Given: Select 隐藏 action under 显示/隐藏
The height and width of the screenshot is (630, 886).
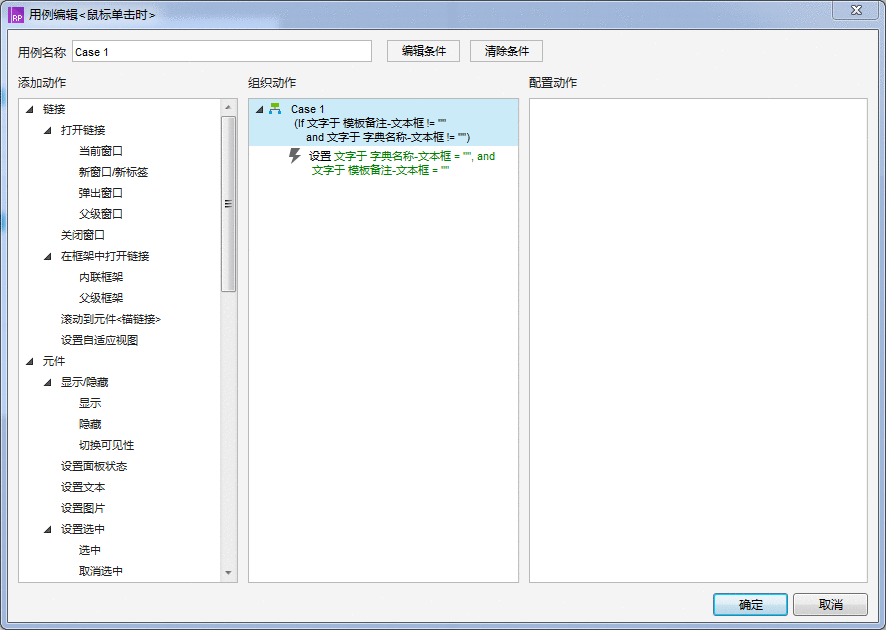Looking at the screenshot, I should pyautogui.click(x=90, y=424).
